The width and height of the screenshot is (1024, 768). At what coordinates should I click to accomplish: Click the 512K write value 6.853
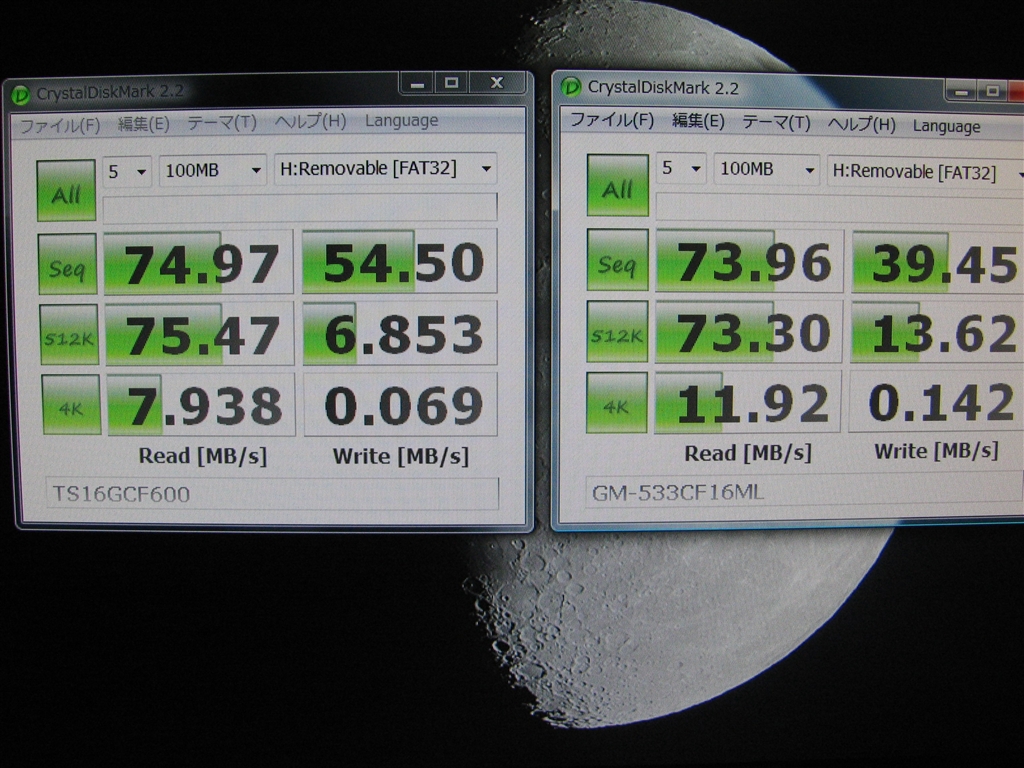point(400,333)
